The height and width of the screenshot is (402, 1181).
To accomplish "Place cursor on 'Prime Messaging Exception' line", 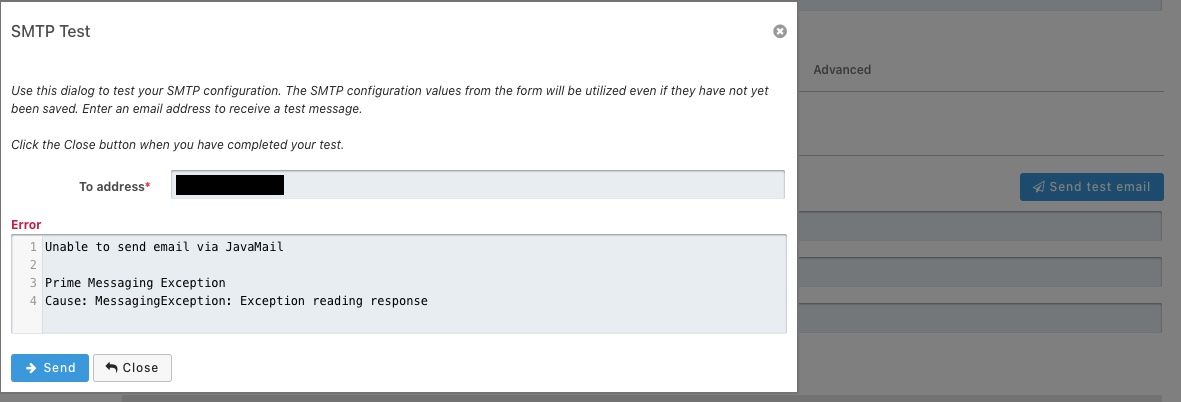I will pyautogui.click(x=136, y=283).
